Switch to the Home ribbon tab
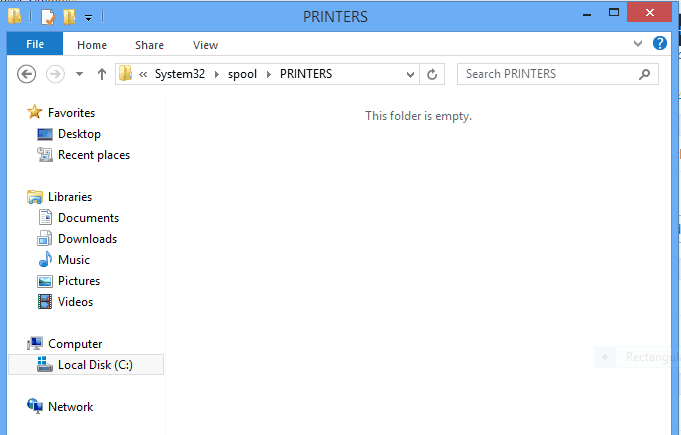681x435 pixels. coord(92,45)
